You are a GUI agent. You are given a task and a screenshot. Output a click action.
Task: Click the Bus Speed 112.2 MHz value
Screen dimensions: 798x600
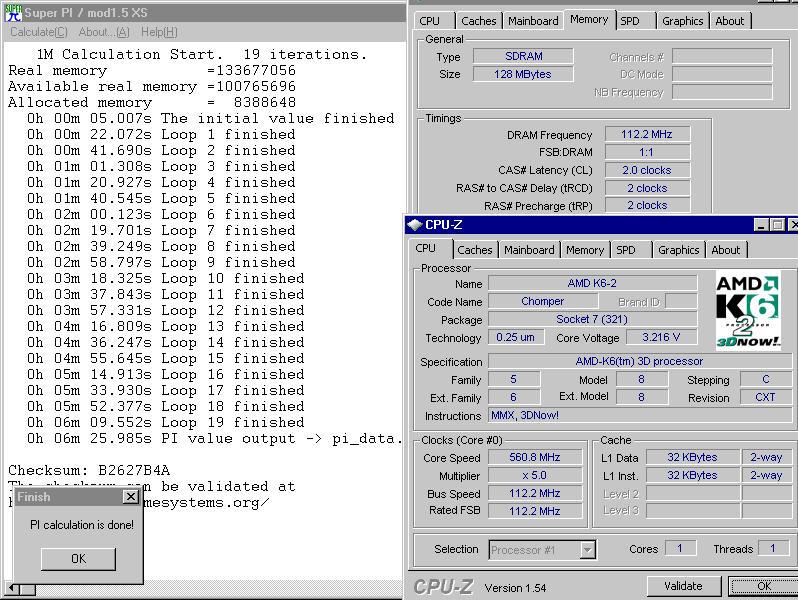[535, 493]
